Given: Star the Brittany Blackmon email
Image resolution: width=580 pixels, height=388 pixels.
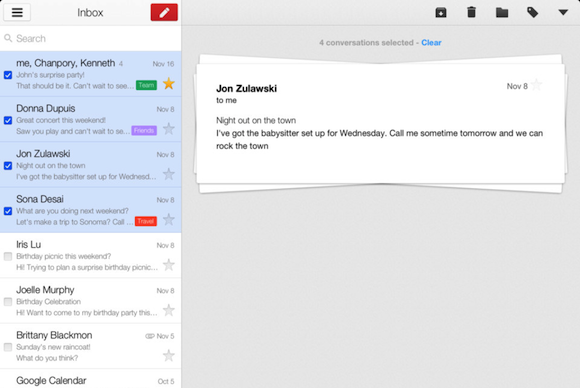Looking at the screenshot, I should pos(169,355).
